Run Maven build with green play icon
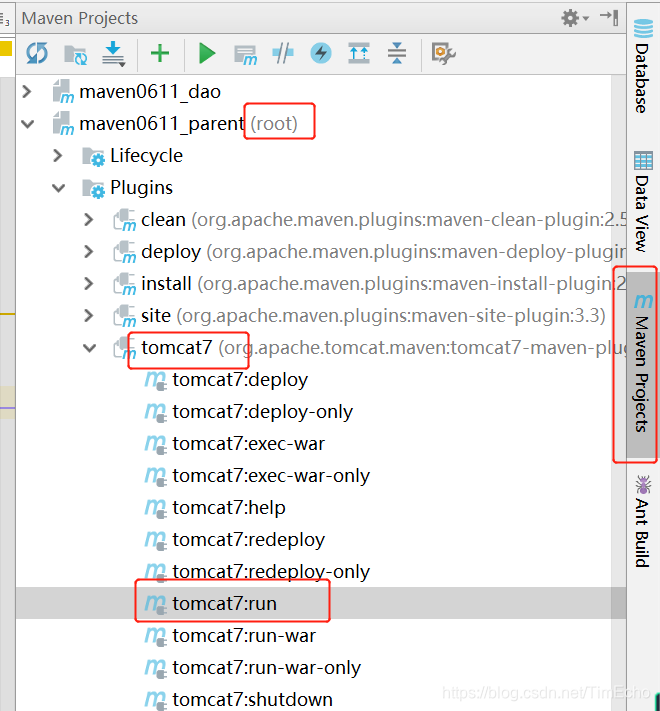Screen dimensions: 660x711 click(x=207, y=54)
